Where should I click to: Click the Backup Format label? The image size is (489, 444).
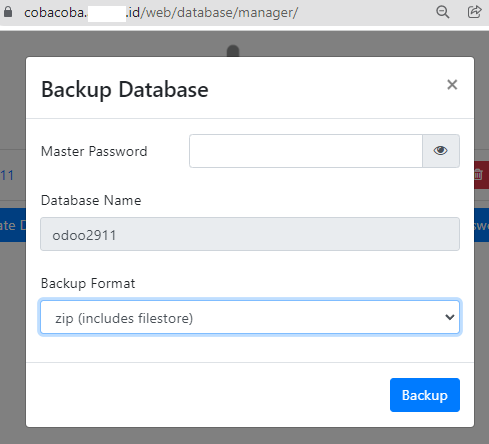point(88,283)
